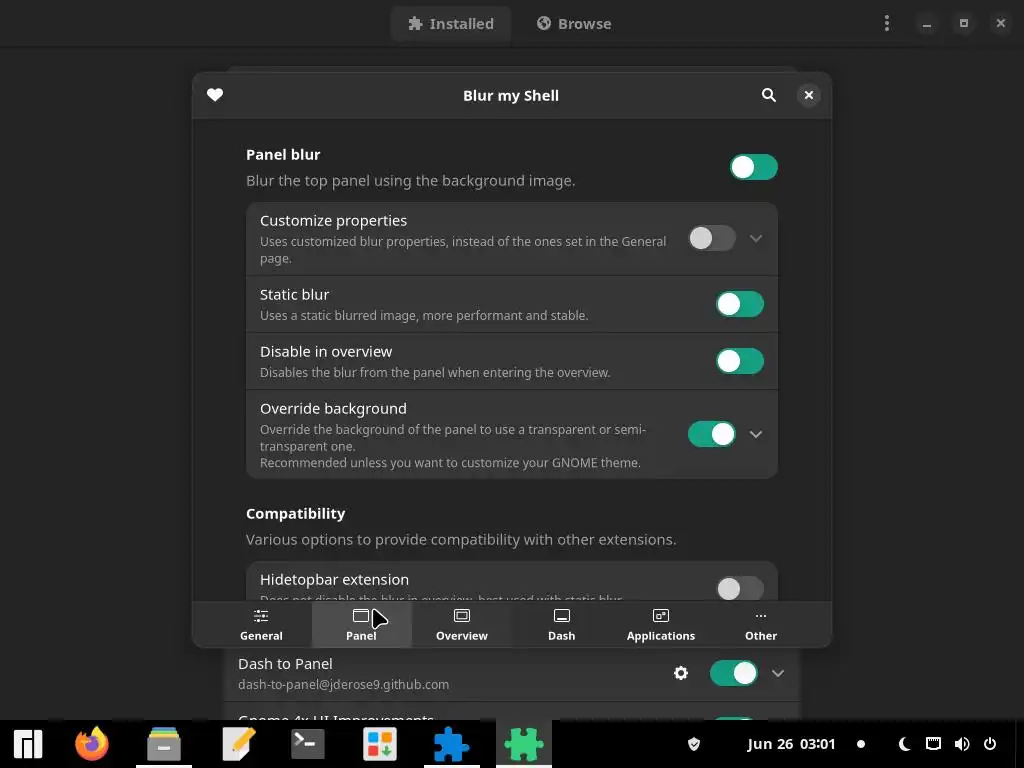Viewport: 1024px width, 768px height.
Task: Toggle Disable in overview switch
Action: (740, 361)
